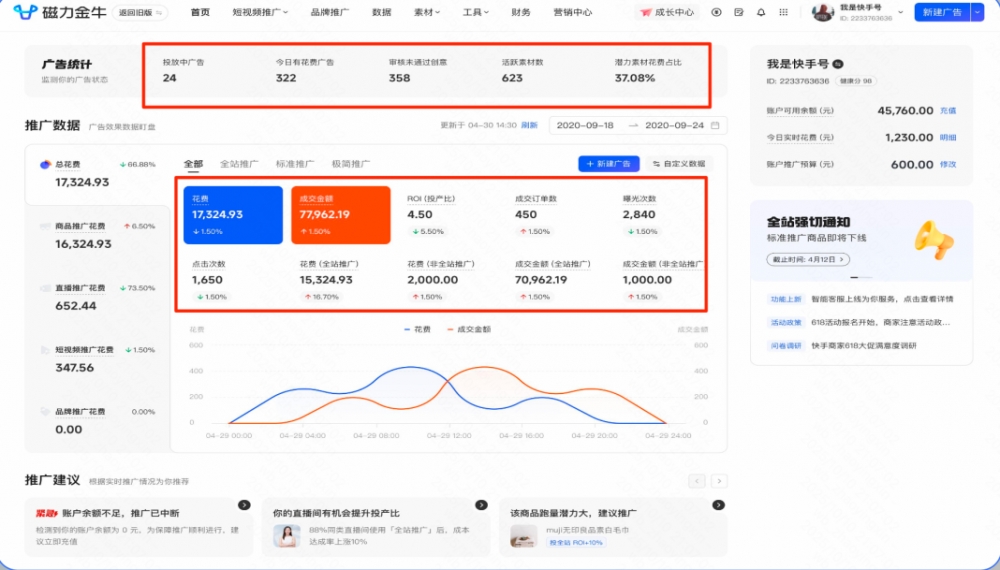
Task: Select the blue 花费 metric card
Action: pyautogui.click(x=233, y=215)
